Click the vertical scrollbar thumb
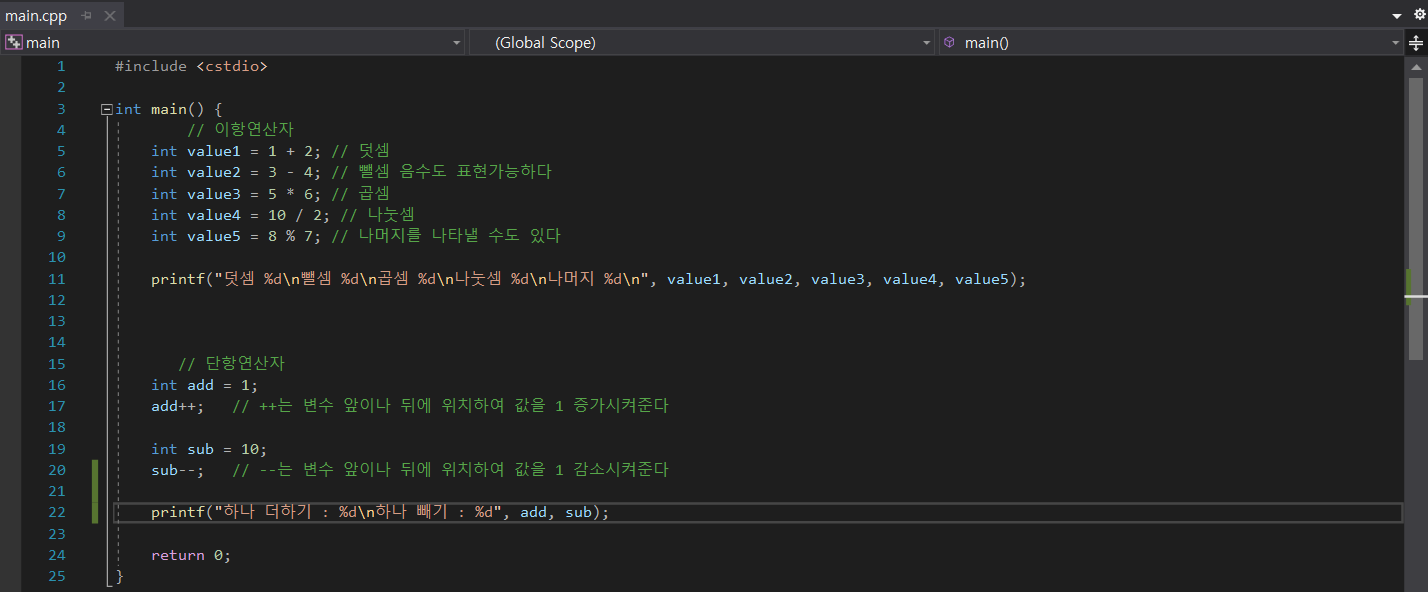Screen dimensions: 1428x592 [x=1416, y=217]
